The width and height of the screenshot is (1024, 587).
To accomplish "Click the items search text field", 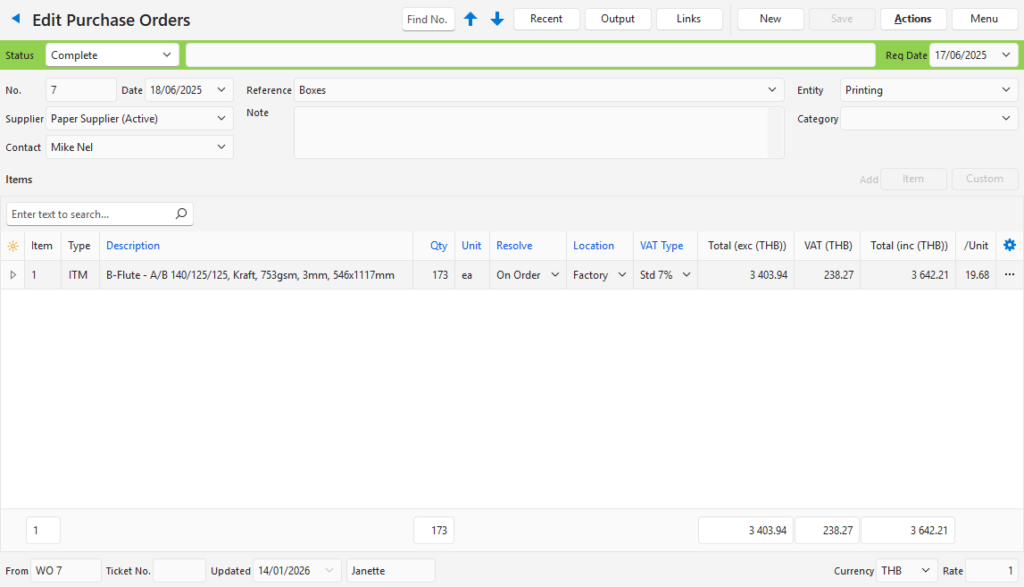I will pyautogui.click(x=90, y=214).
